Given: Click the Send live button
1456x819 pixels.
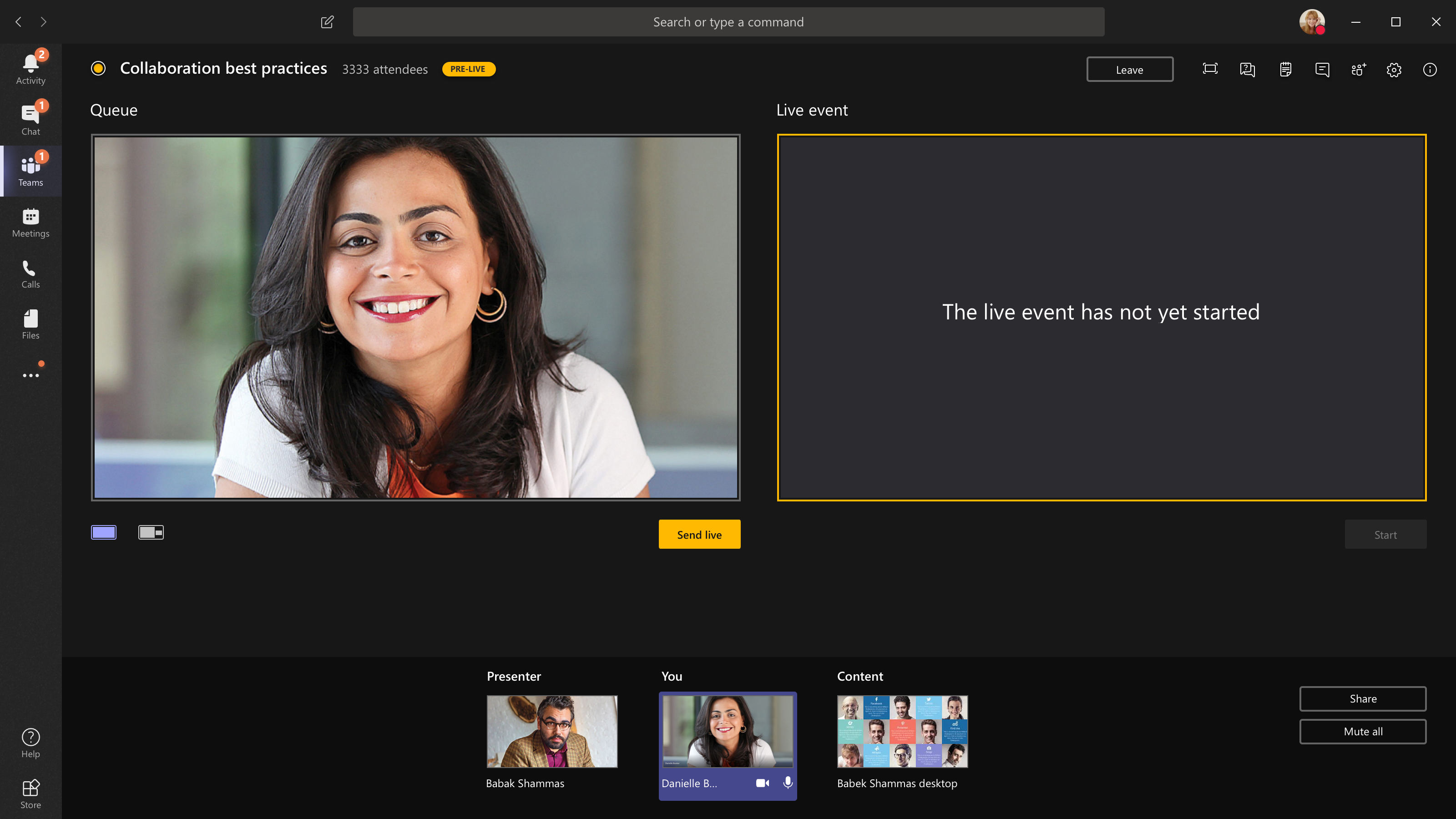Looking at the screenshot, I should point(699,534).
